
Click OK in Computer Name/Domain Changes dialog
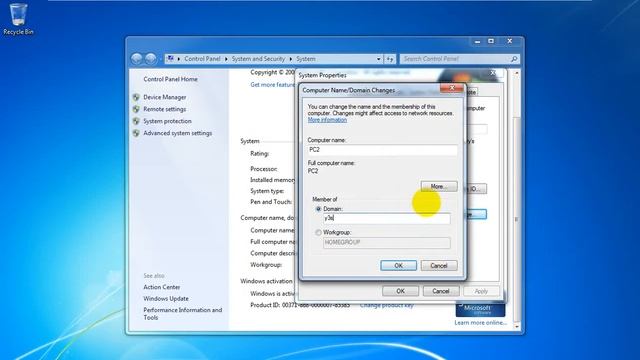click(x=398, y=266)
